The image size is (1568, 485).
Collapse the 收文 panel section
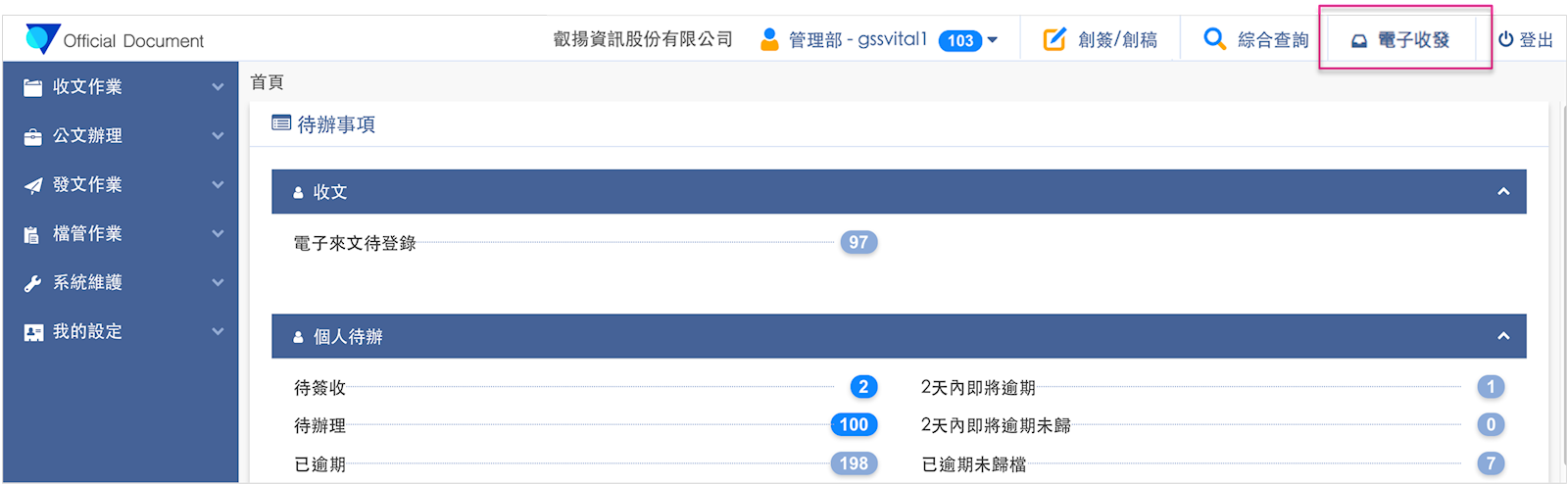[x=1503, y=192]
